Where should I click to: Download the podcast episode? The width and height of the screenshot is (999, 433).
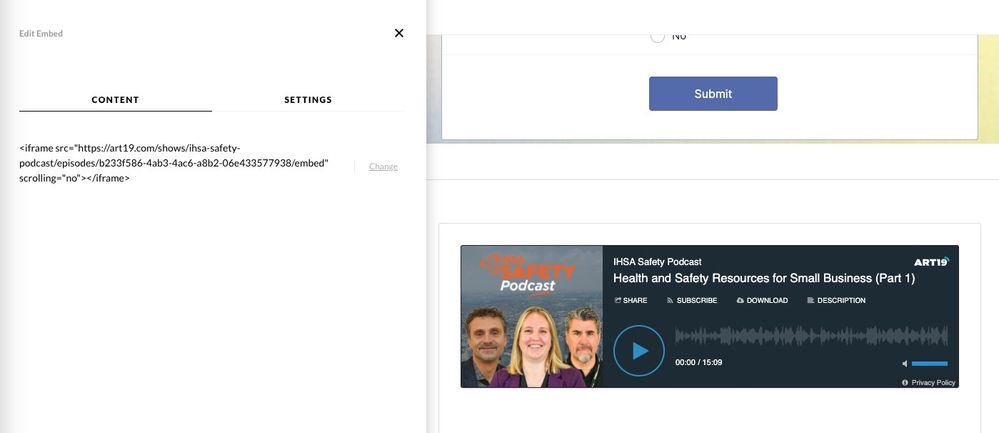[x=762, y=301]
